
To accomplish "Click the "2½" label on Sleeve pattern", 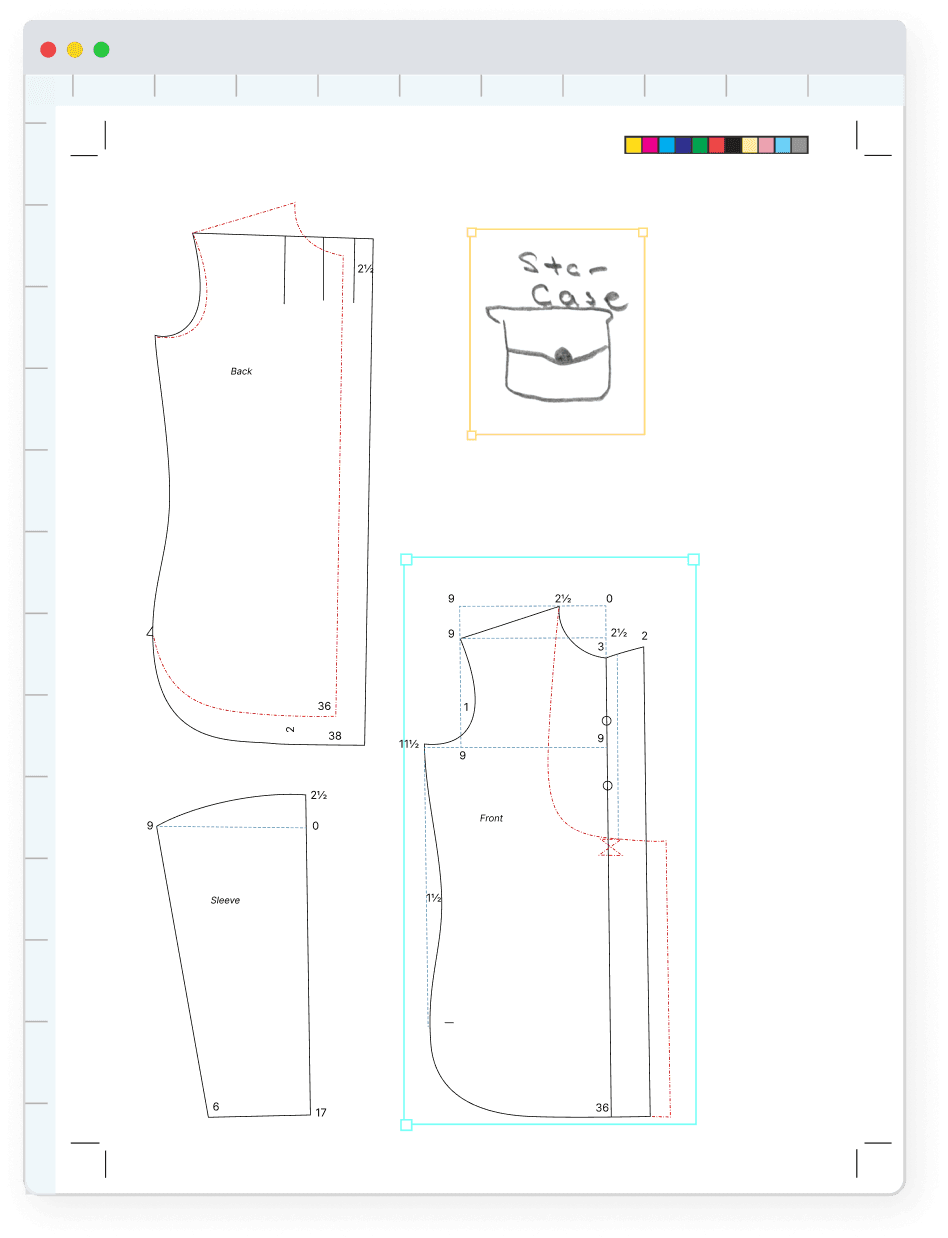I will [x=319, y=795].
